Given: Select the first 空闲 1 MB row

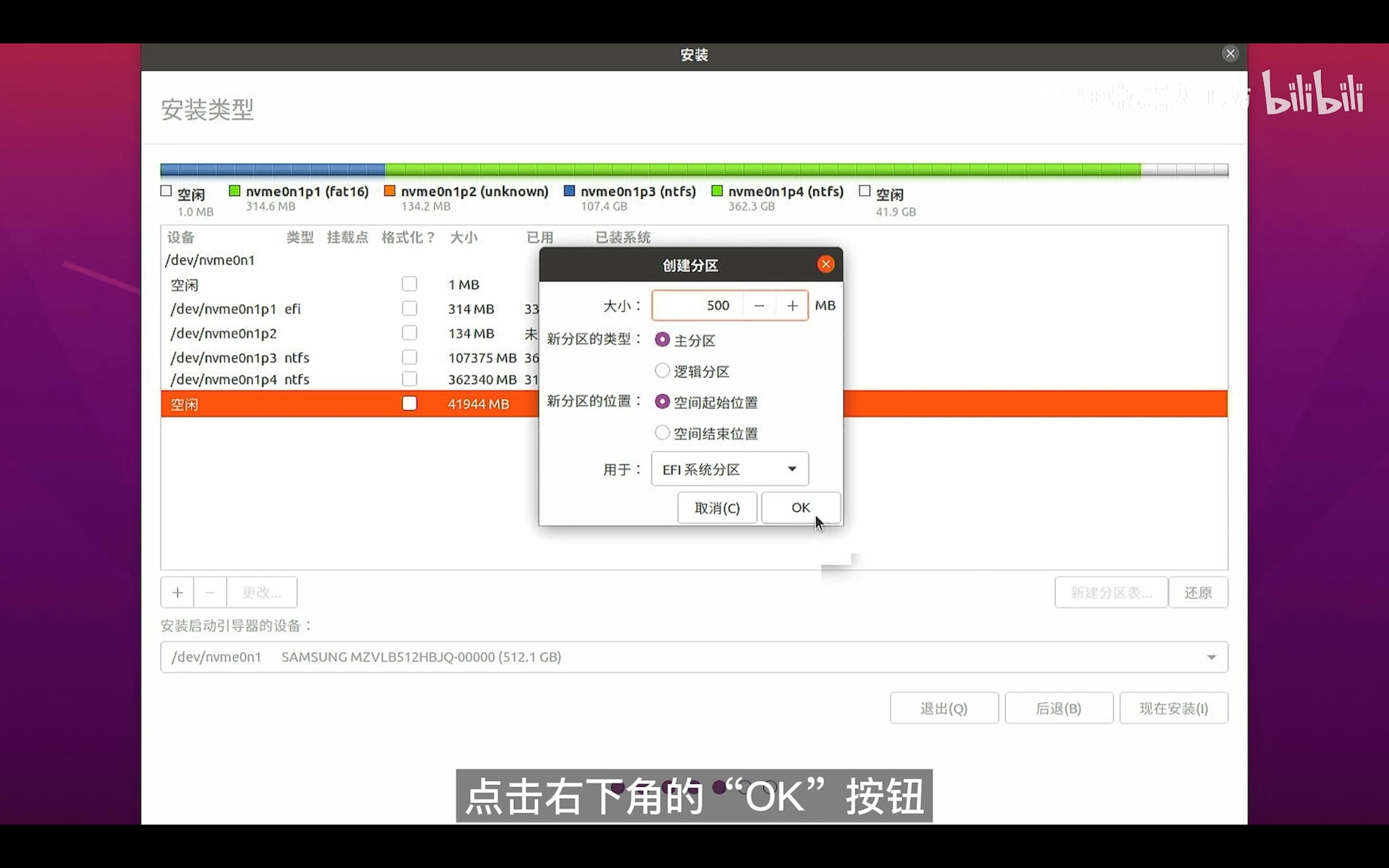Looking at the screenshot, I should coord(350,284).
